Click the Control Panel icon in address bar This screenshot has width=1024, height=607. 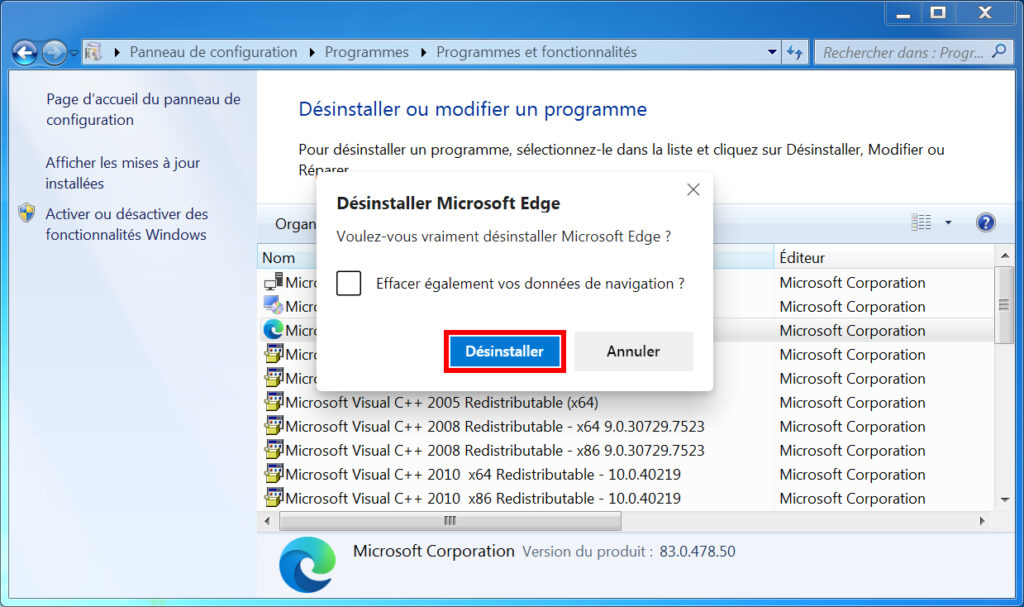click(x=93, y=52)
